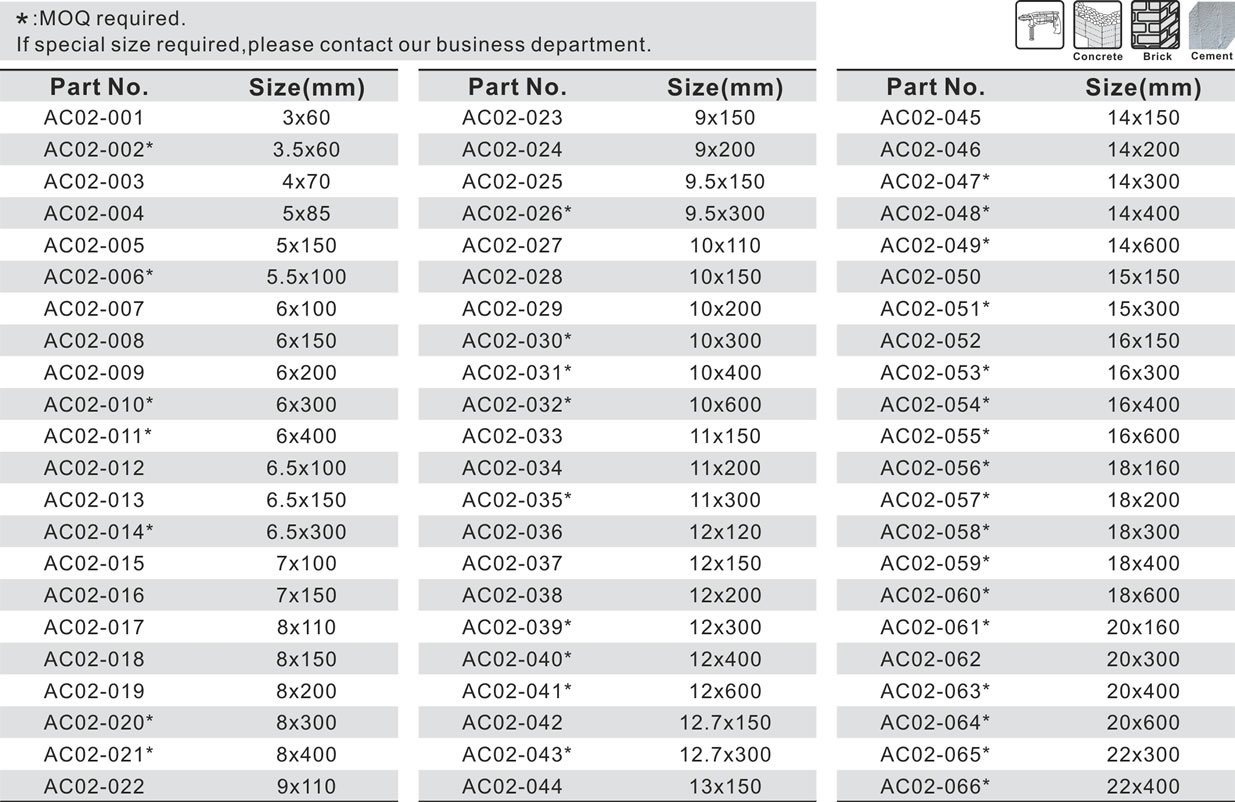Image resolution: width=1235 pixels, height=802 pixels.
Task: Select part number AC02-001
Action: tap(94, 118)
